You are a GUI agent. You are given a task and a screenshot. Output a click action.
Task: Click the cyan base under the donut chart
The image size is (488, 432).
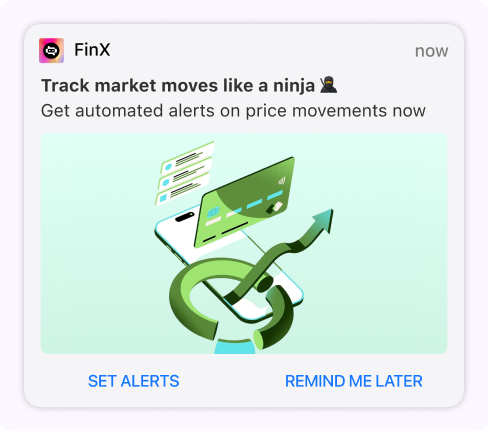[234, 347]
